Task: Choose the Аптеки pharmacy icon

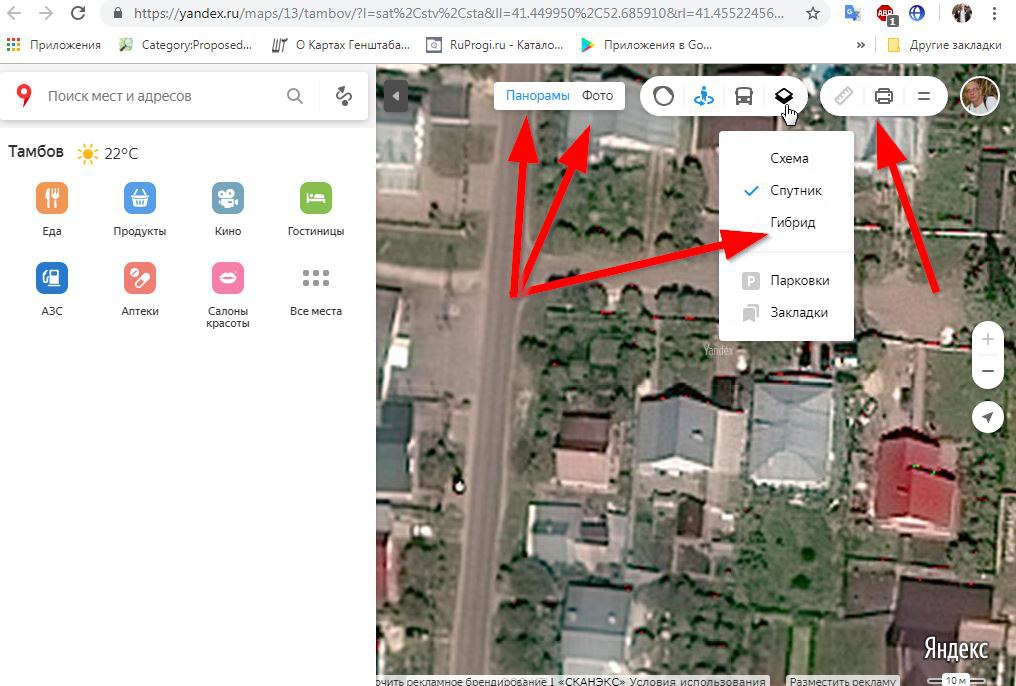Action: [x=140, y=278]
